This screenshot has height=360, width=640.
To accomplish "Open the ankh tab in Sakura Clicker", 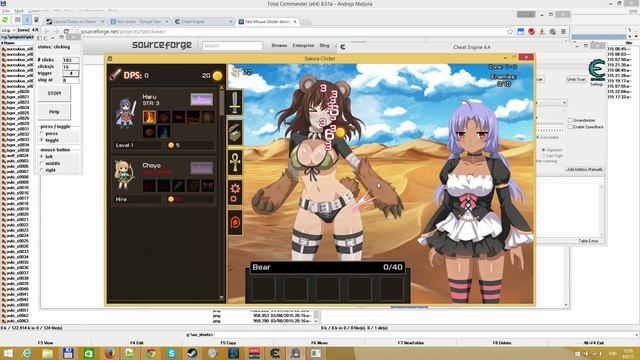I will 235,162.
